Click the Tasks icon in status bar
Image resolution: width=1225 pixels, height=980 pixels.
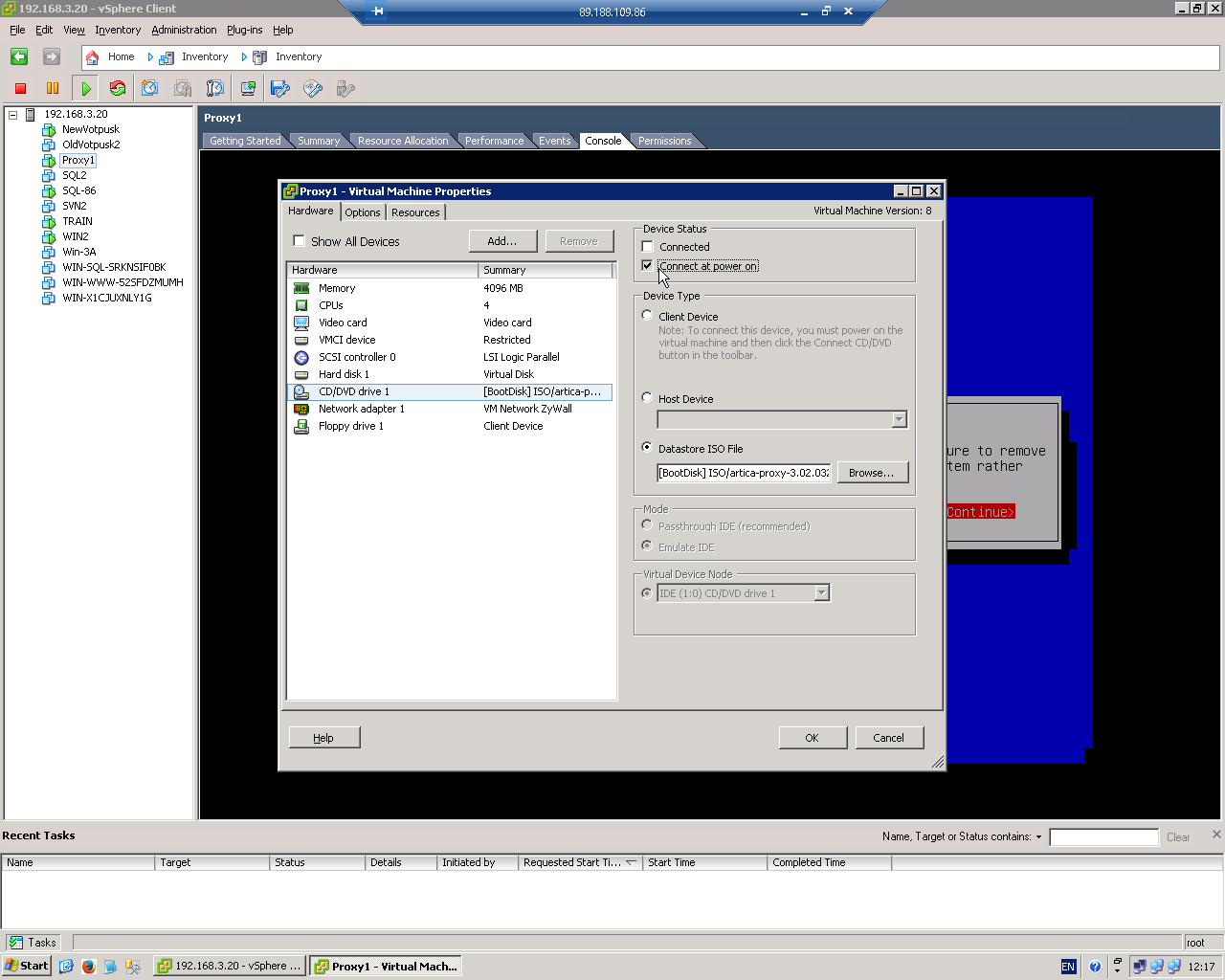(x=15, y=943)
